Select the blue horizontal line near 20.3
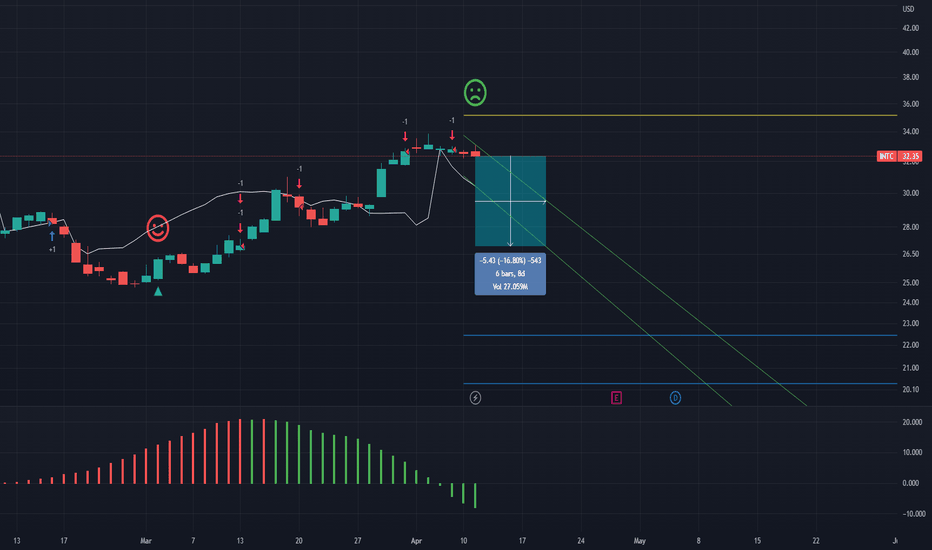This screenshot has width=932, height=550. [680, 384]
